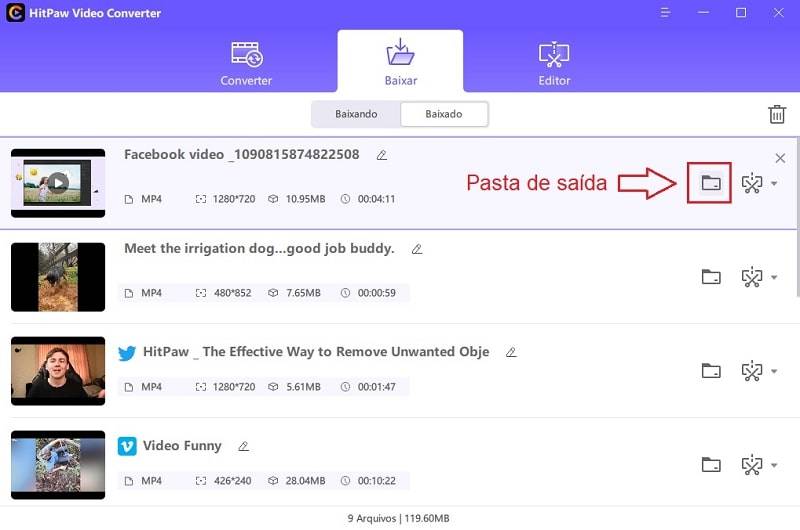Open output folder for Video Funny

tap(711, 464)
